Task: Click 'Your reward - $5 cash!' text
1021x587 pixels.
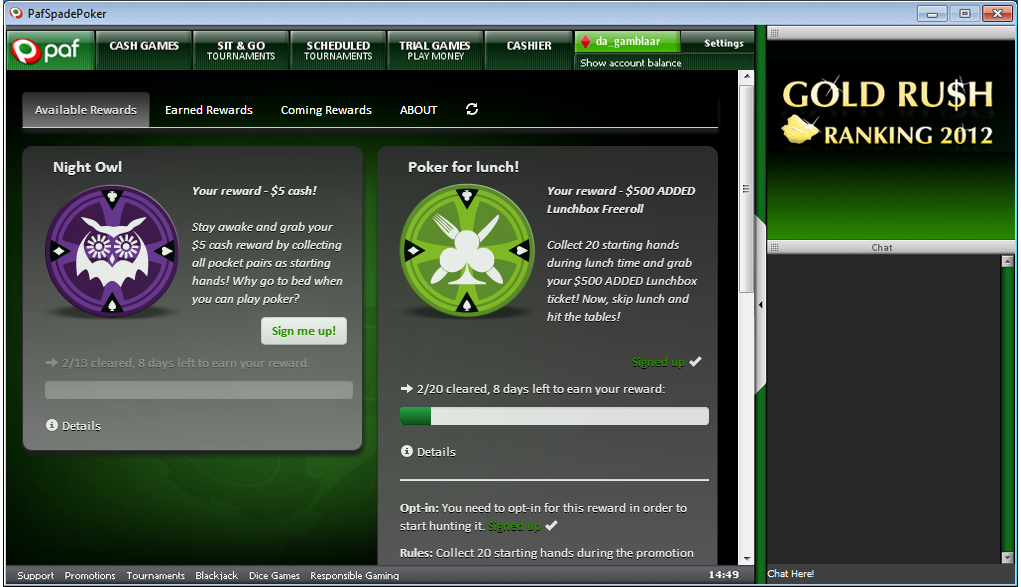Action: (x=254, y=191)
